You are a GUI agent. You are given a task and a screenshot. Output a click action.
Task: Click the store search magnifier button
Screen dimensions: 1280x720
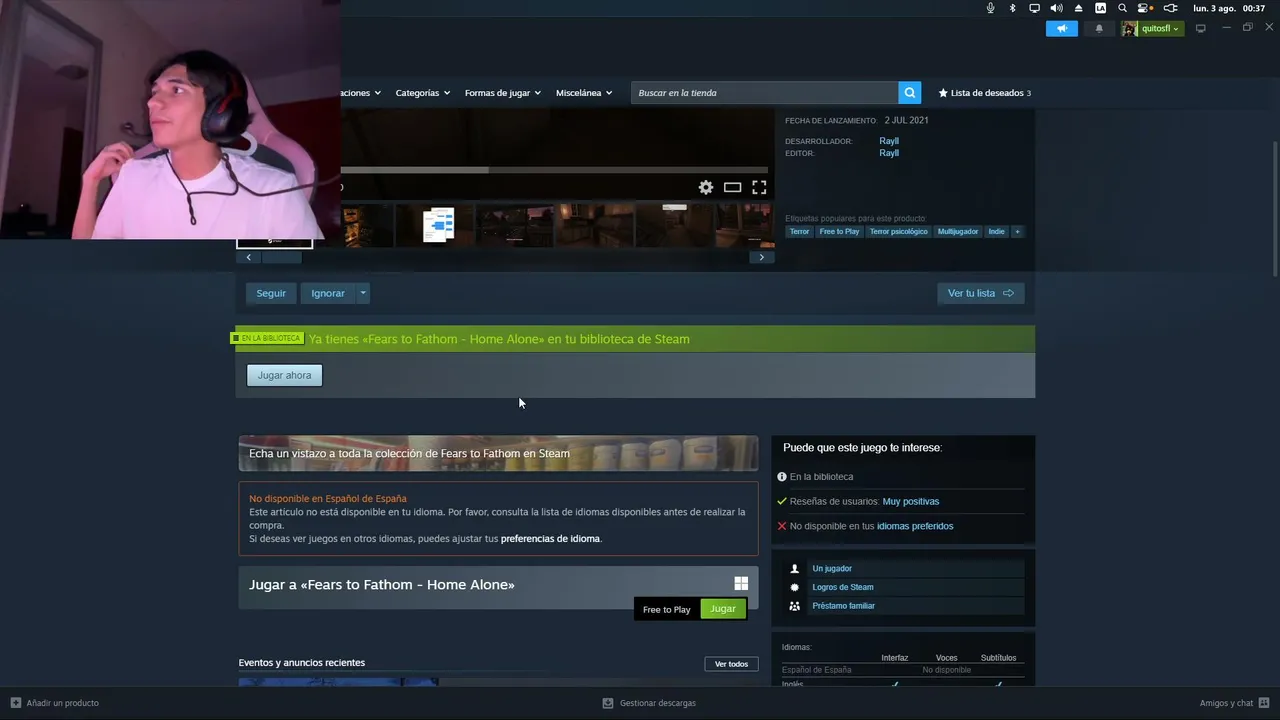[909, 93]
